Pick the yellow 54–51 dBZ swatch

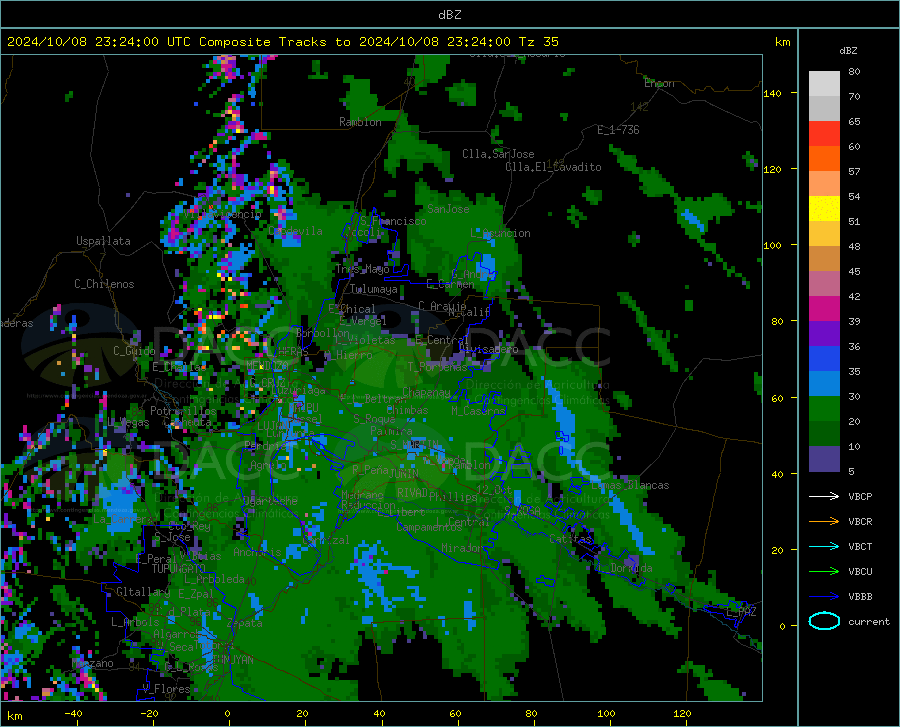pos(824,209)
